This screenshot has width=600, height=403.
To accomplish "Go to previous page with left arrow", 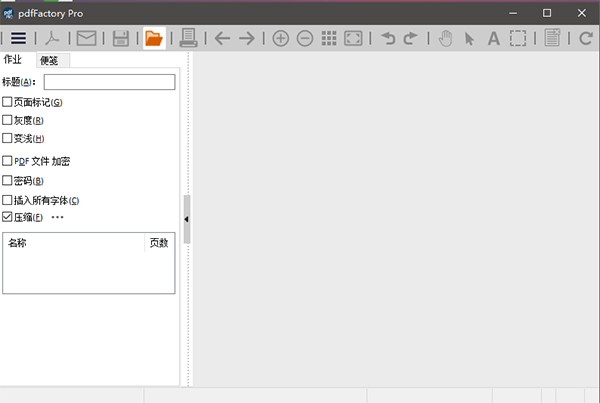I will 222,38.
